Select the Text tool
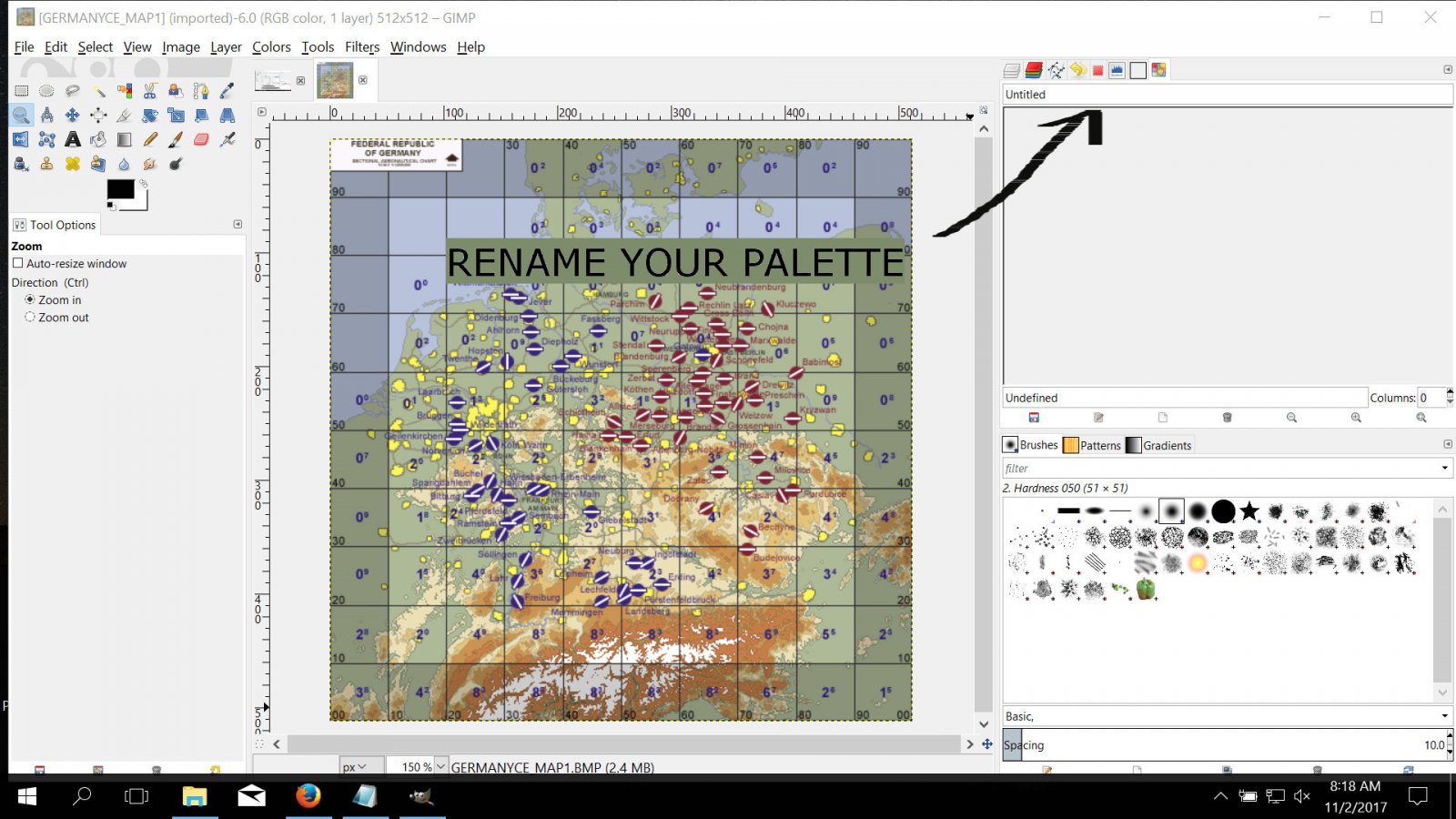This screenshot has width=1456, height=819. pyautogui.click(x=73, y=139)
